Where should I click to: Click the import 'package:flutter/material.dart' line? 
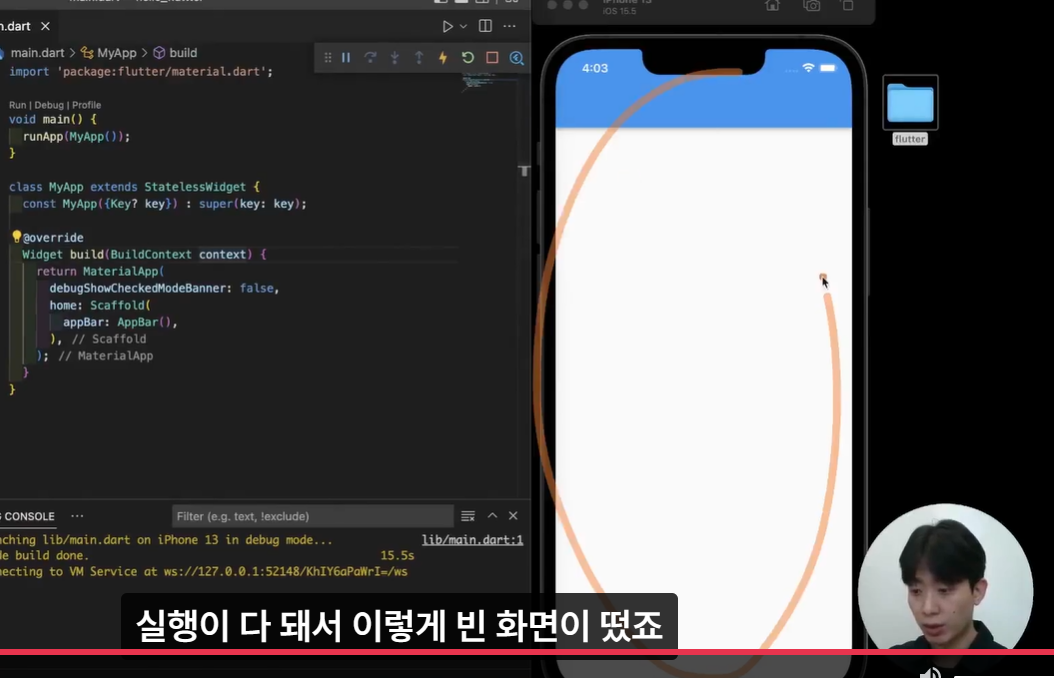coord(141,71)
